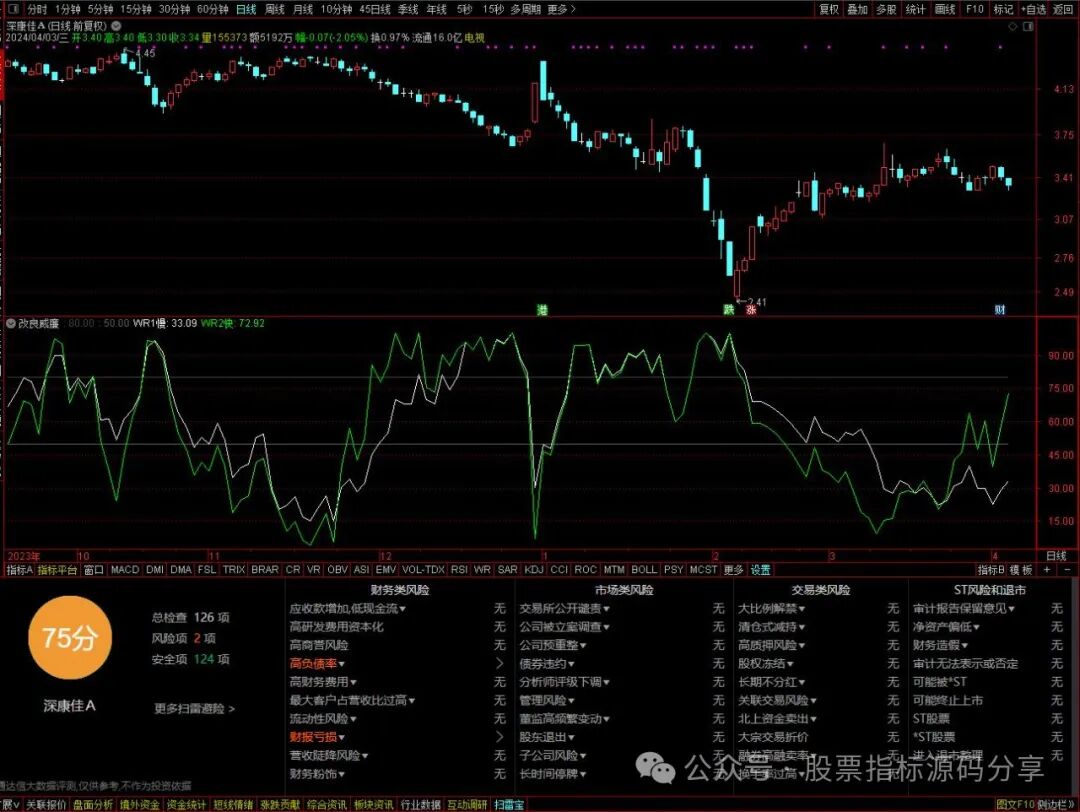Screen dimensions: 1080x812
Task: Click the 模板 template button
Action: pos(1021,570)
